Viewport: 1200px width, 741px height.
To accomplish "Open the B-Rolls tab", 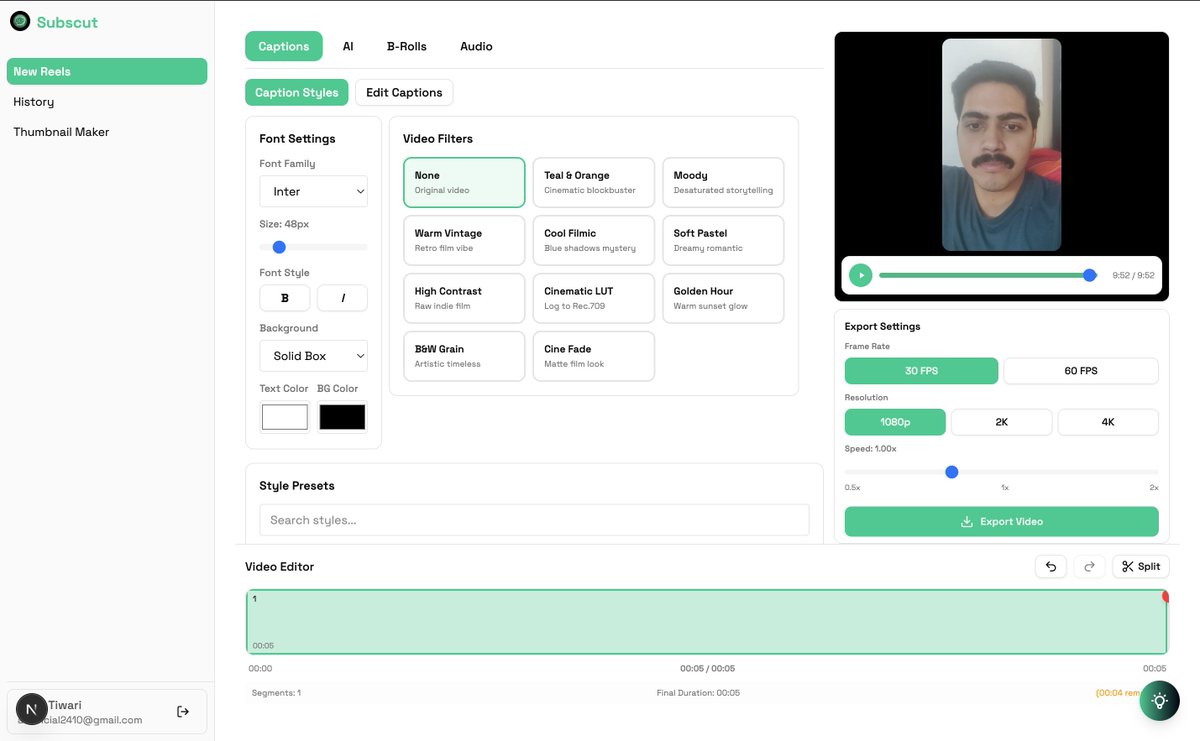I will pos(407,46).
